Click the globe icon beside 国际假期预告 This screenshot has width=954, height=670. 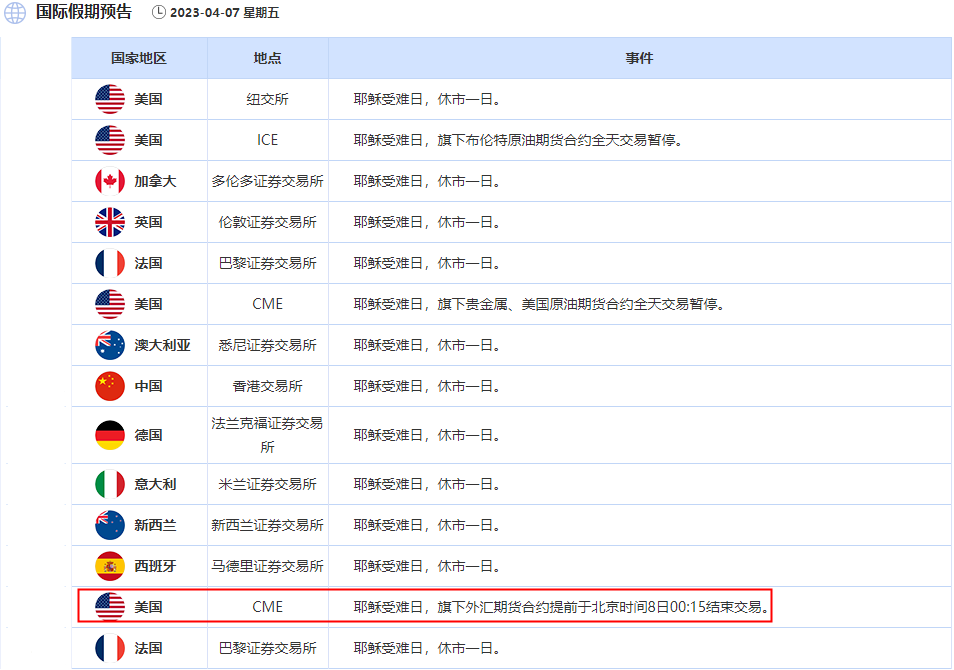tap(15, 13)
